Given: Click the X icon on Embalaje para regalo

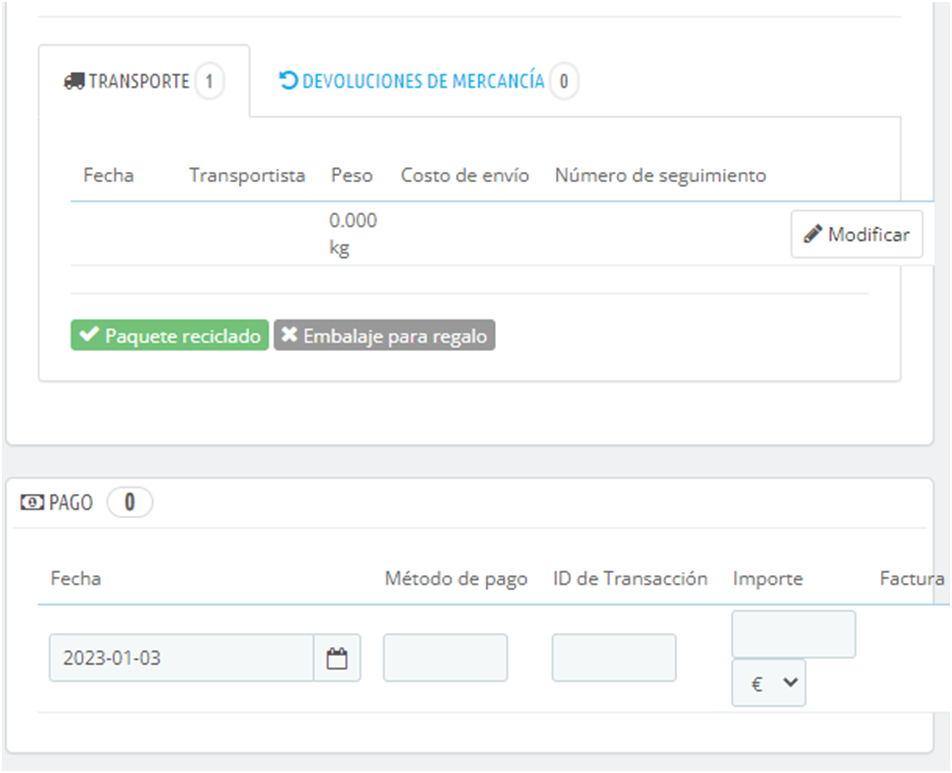Looking at the screenshot, I should (289, 334).
